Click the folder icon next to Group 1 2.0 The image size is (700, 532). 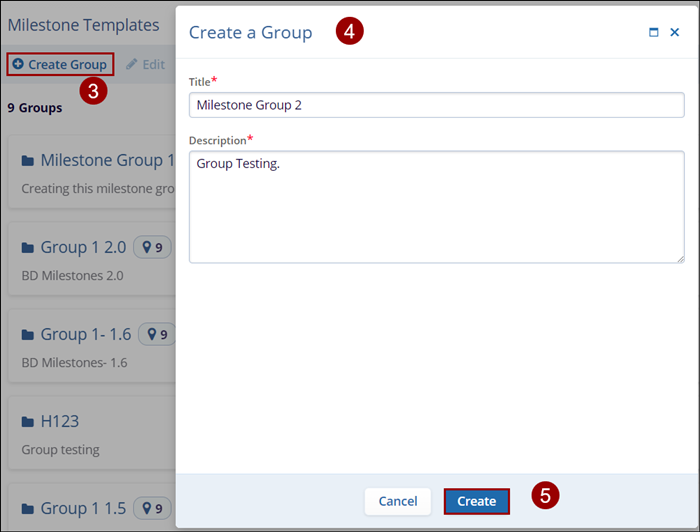pyautogui.click(x=27, y=248)
